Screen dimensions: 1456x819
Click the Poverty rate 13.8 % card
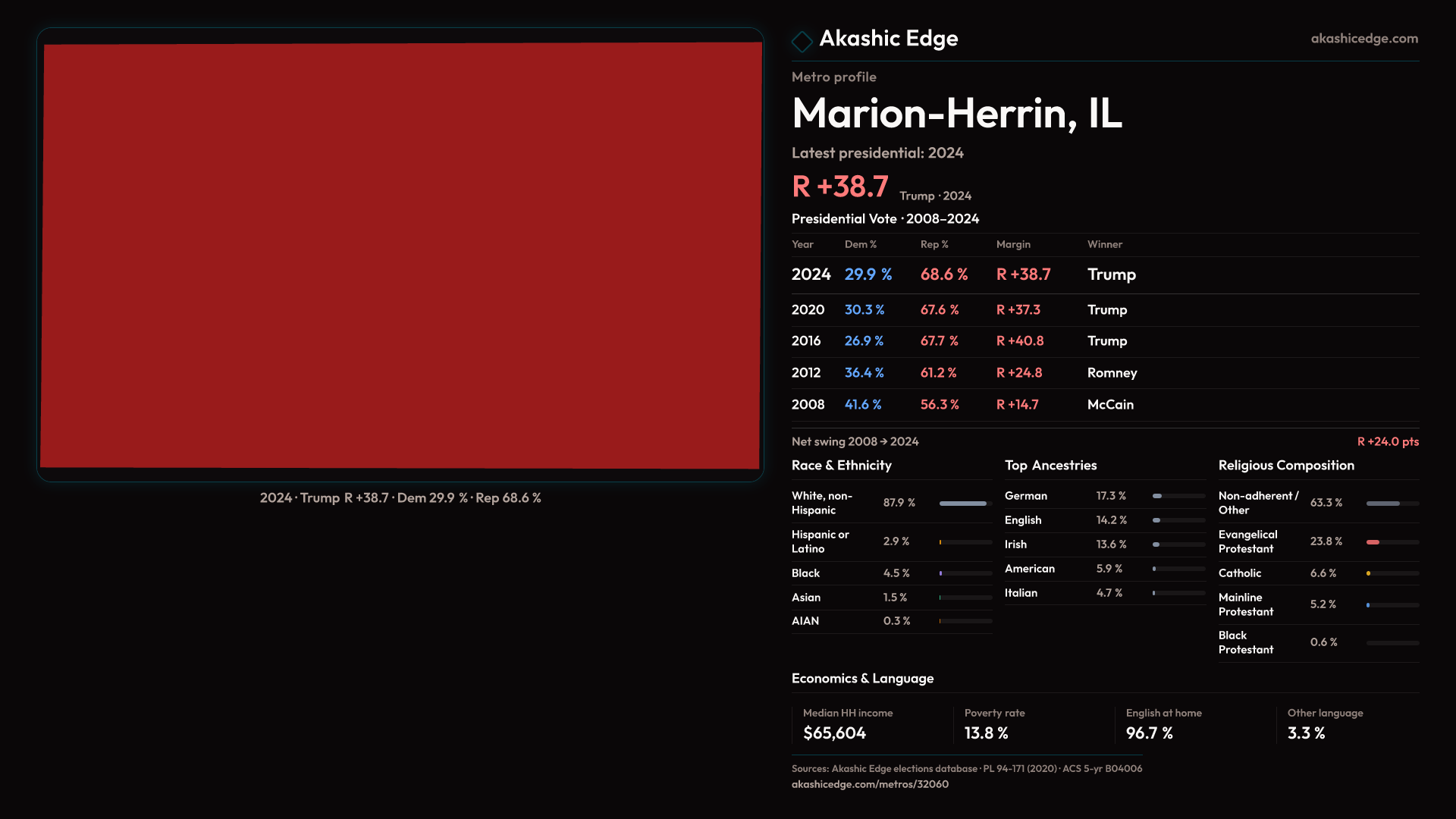pos(1033,724)
